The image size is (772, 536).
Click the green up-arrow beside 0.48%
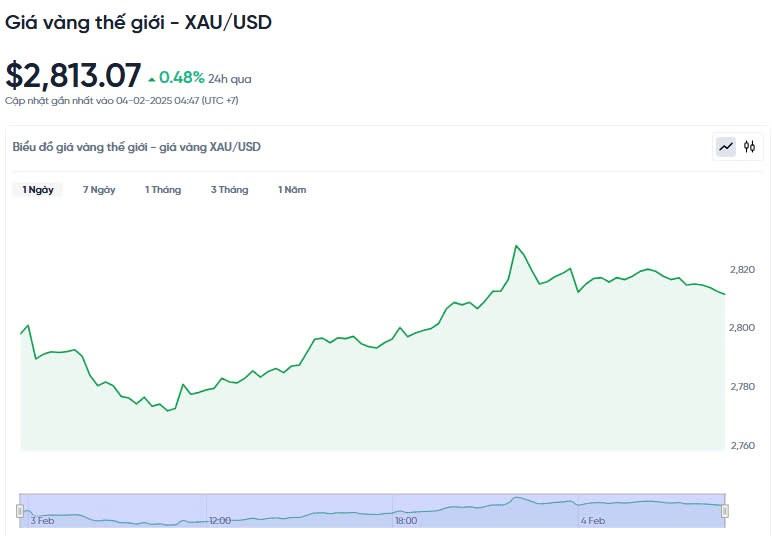152,78
